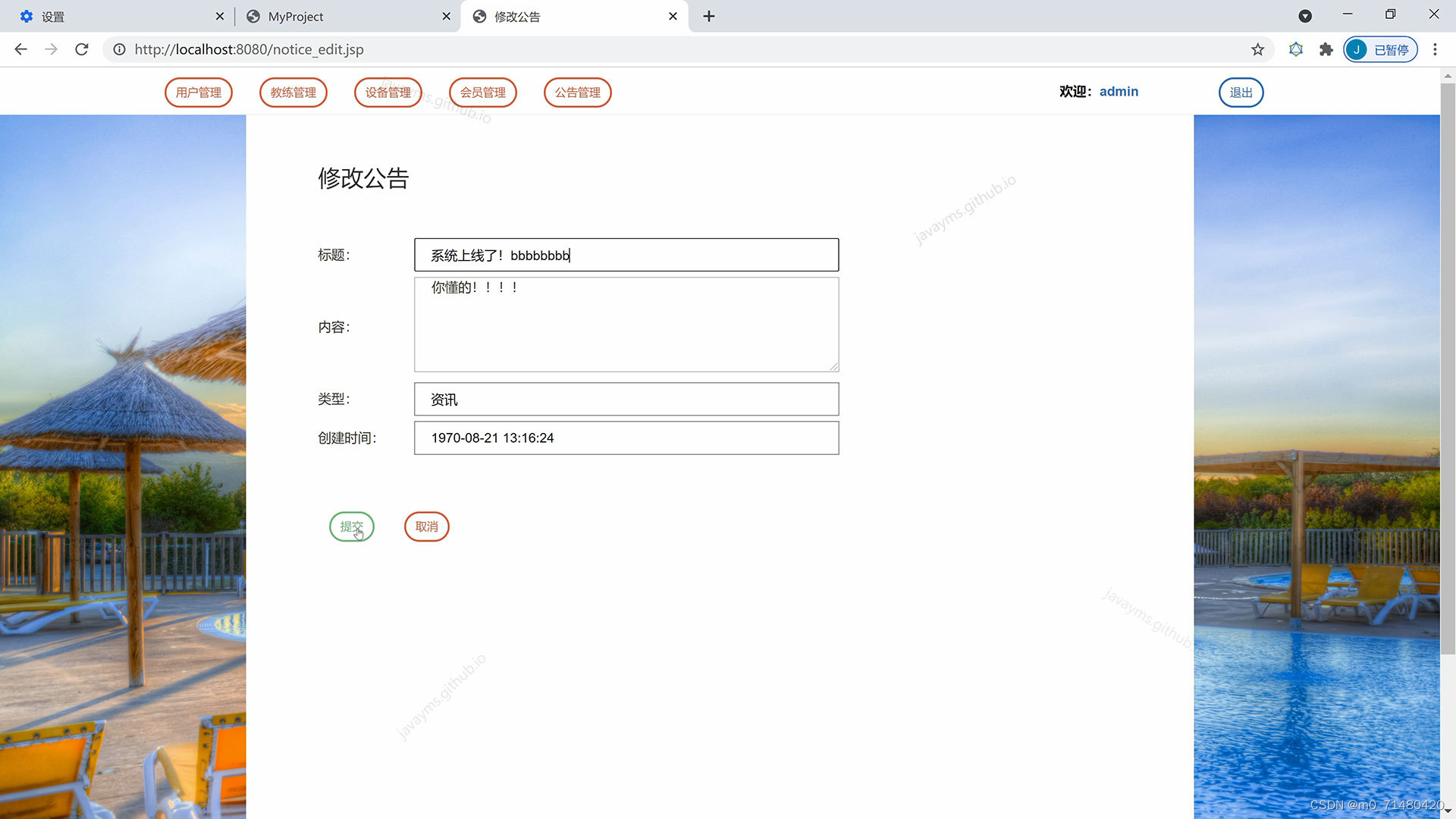Click the 创建时间 date field
Viewport: 1456px width, 819px height.
tap(626, 438)
